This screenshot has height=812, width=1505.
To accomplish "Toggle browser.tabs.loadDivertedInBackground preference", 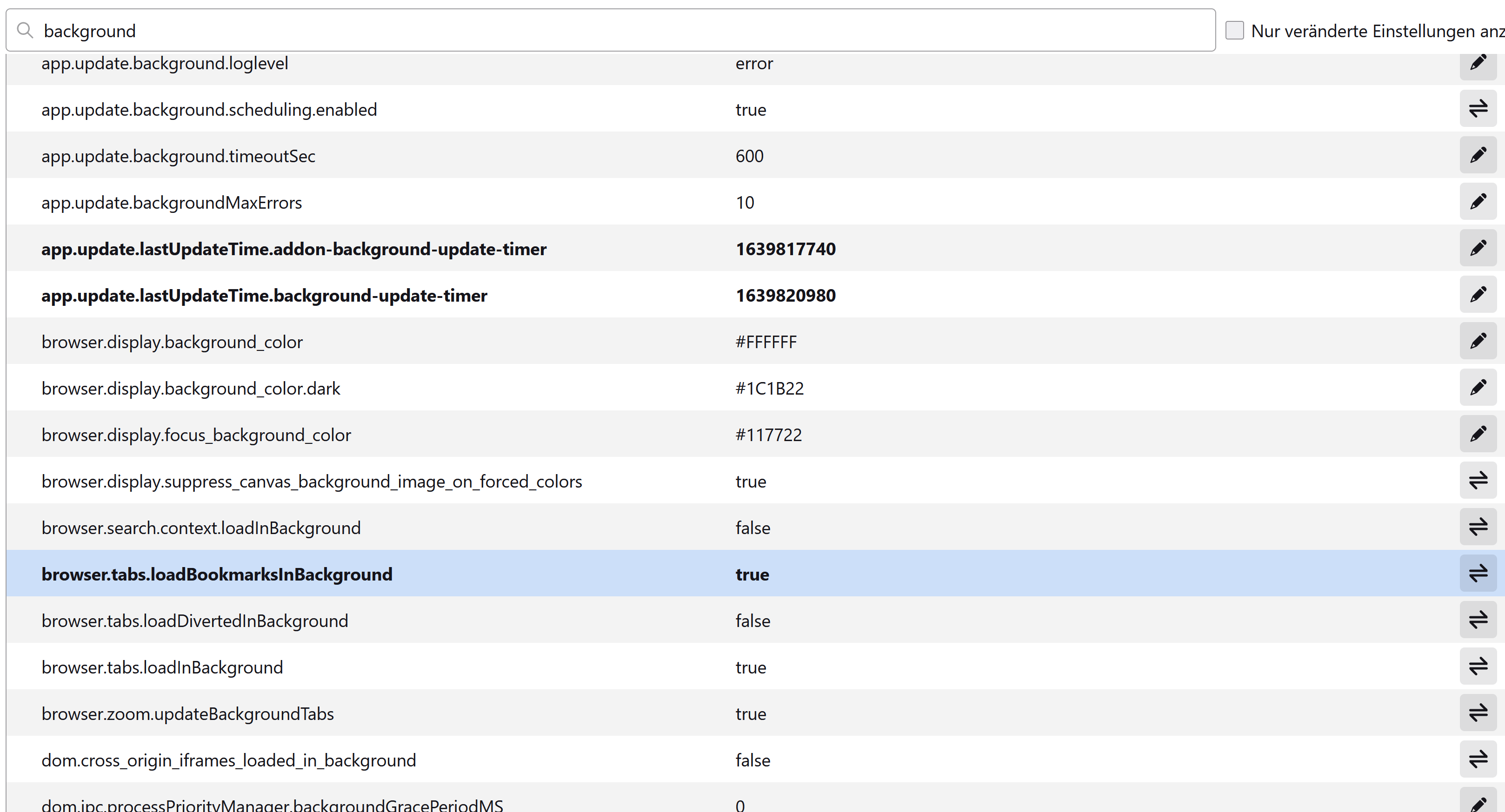I will click(x=1478, y=620).
